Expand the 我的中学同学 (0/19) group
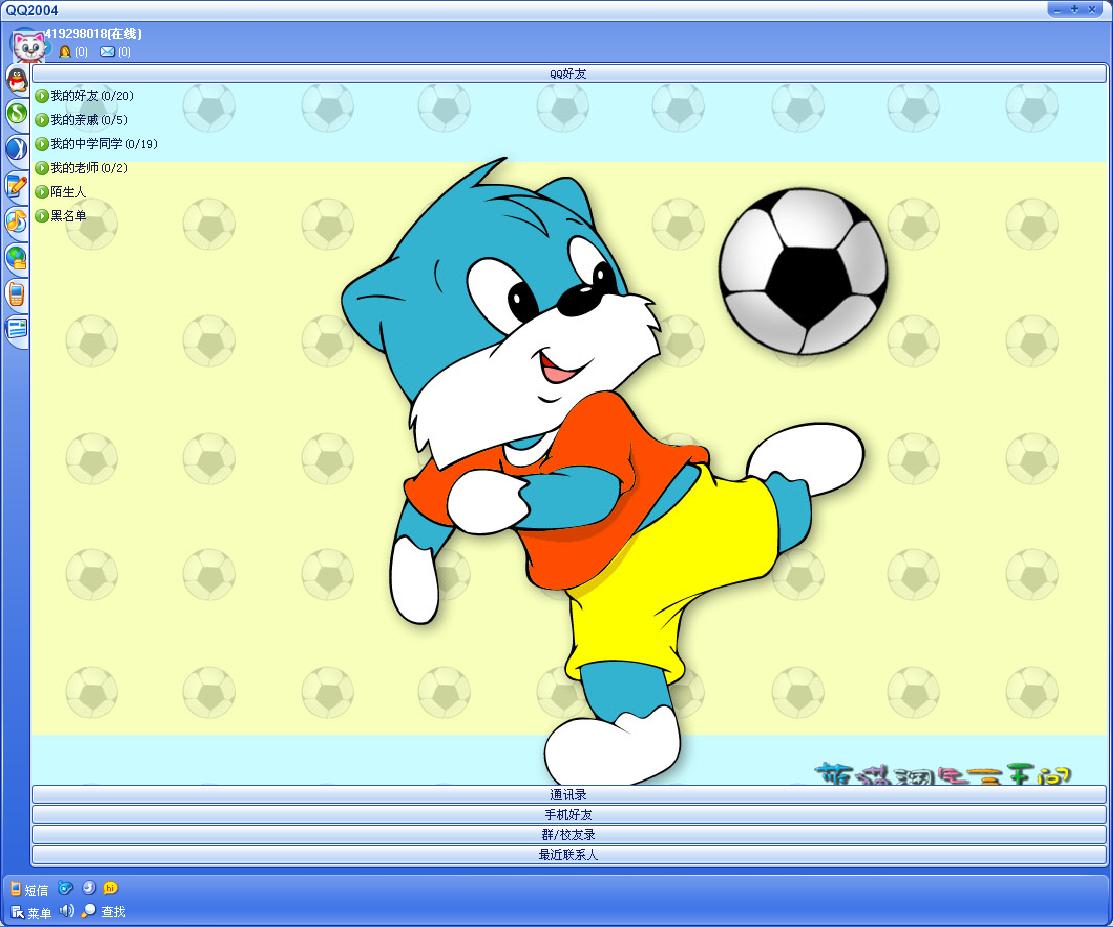 (97, 144)
